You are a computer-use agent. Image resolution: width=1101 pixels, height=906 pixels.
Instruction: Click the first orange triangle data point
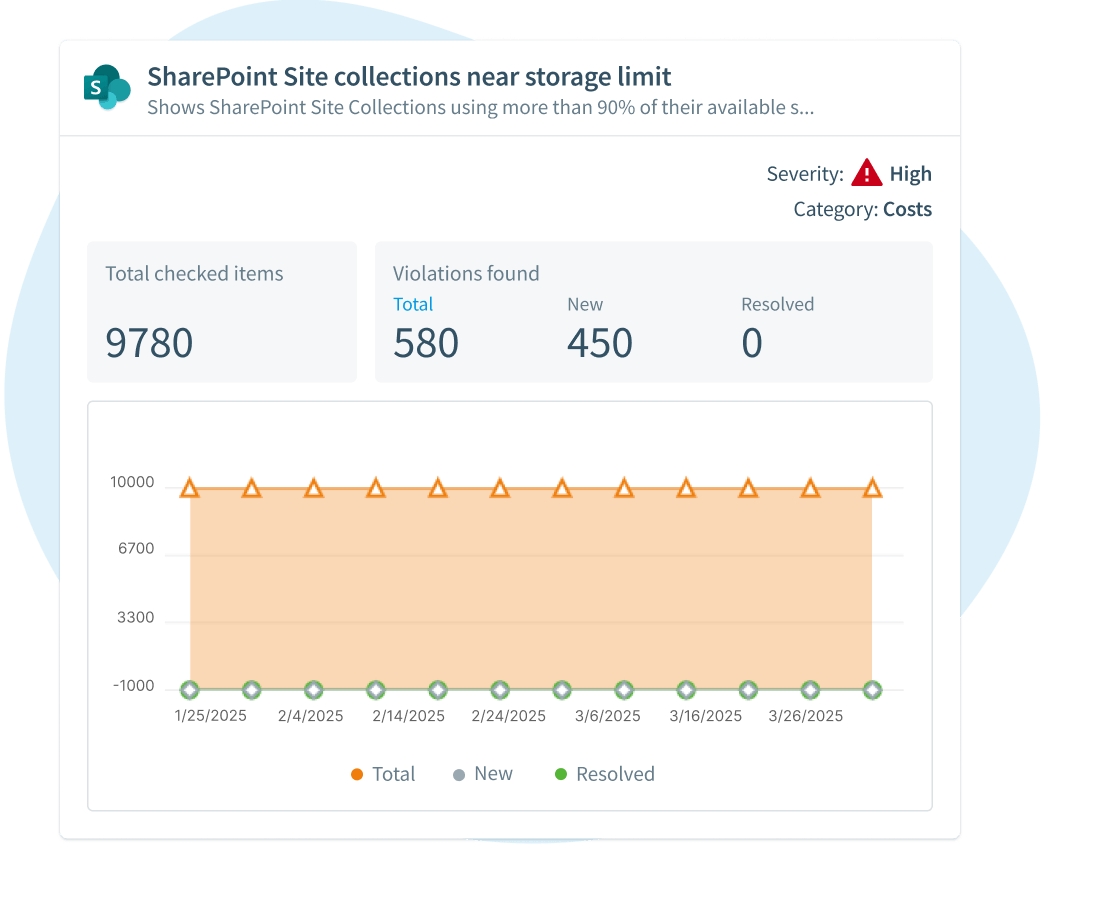tap(190, 488)
